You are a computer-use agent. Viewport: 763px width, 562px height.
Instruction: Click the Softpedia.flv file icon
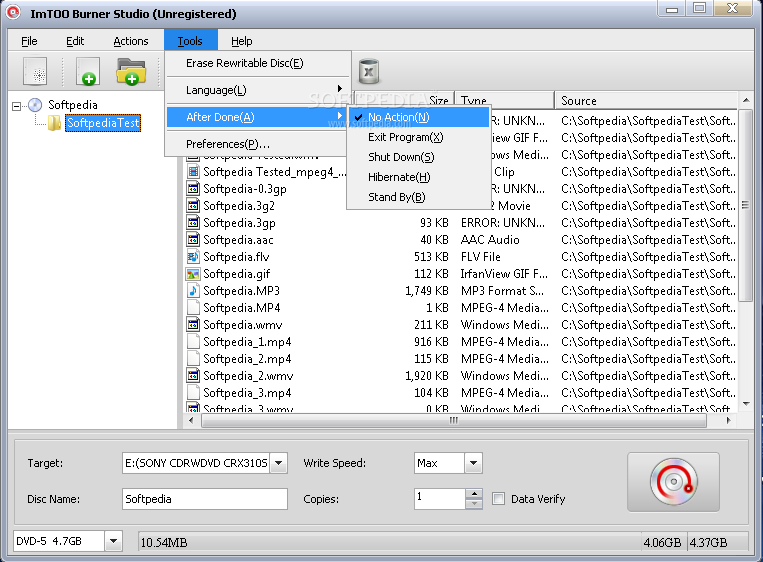click(193, 257)
